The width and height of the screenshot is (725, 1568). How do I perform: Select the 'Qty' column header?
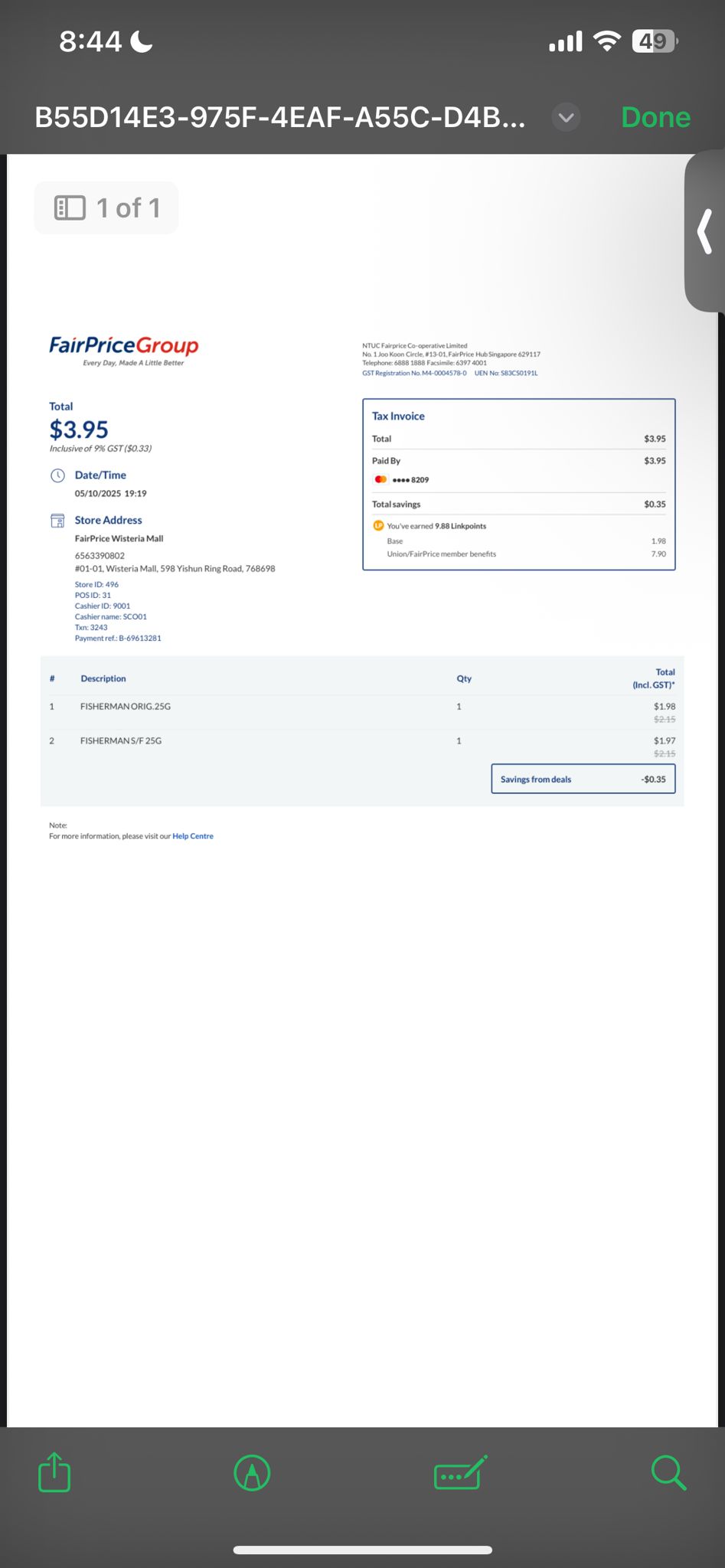coord(464,678)
